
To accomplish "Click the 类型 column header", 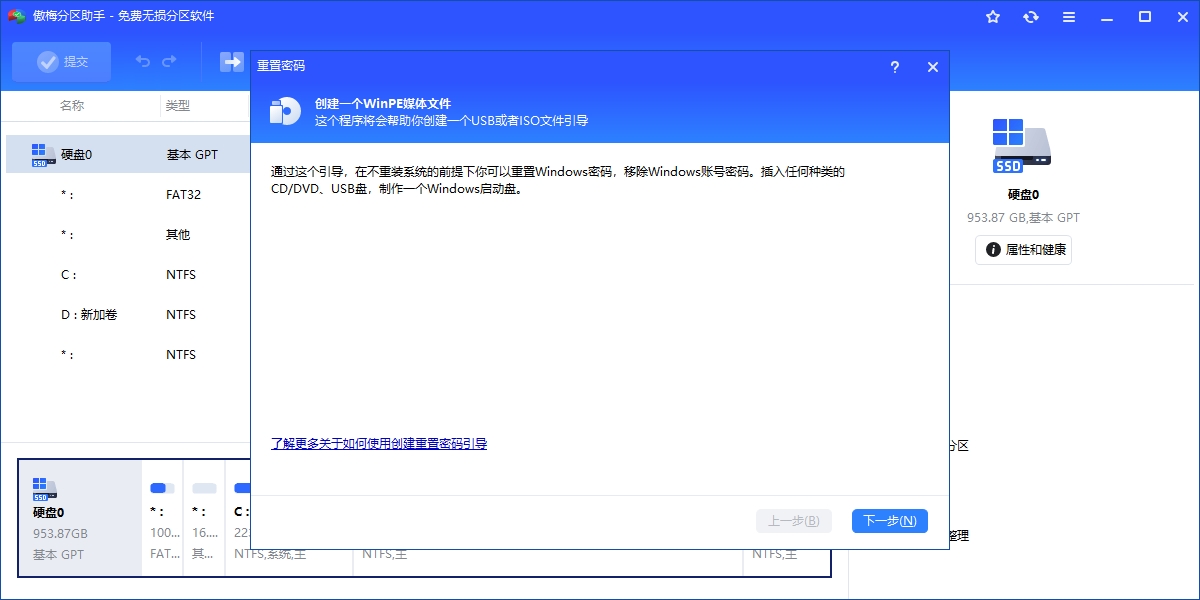I will point(178,105).
